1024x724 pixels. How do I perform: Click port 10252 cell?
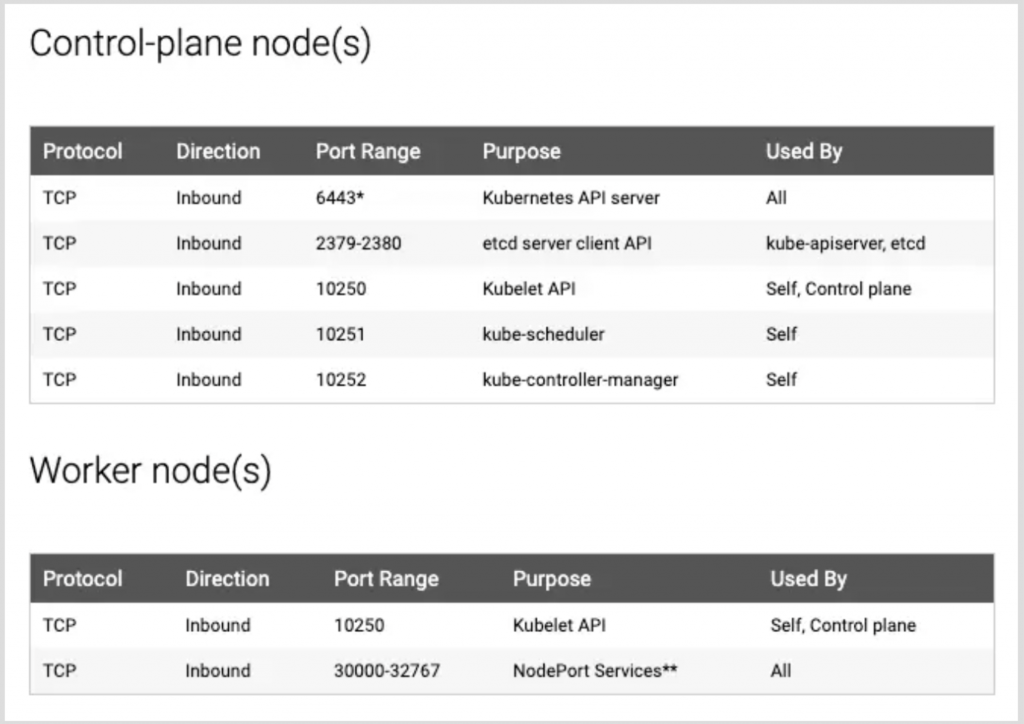point(341,380)
